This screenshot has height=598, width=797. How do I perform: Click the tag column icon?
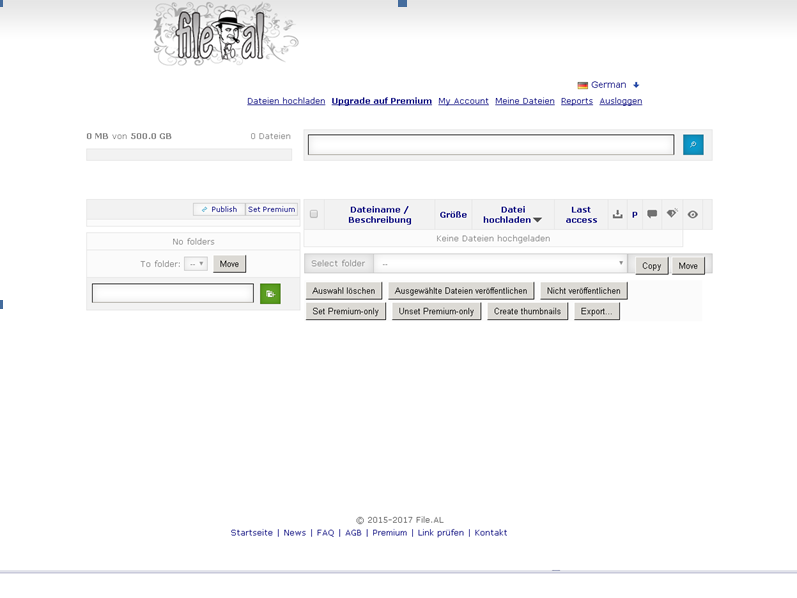(x=672, y=214)
